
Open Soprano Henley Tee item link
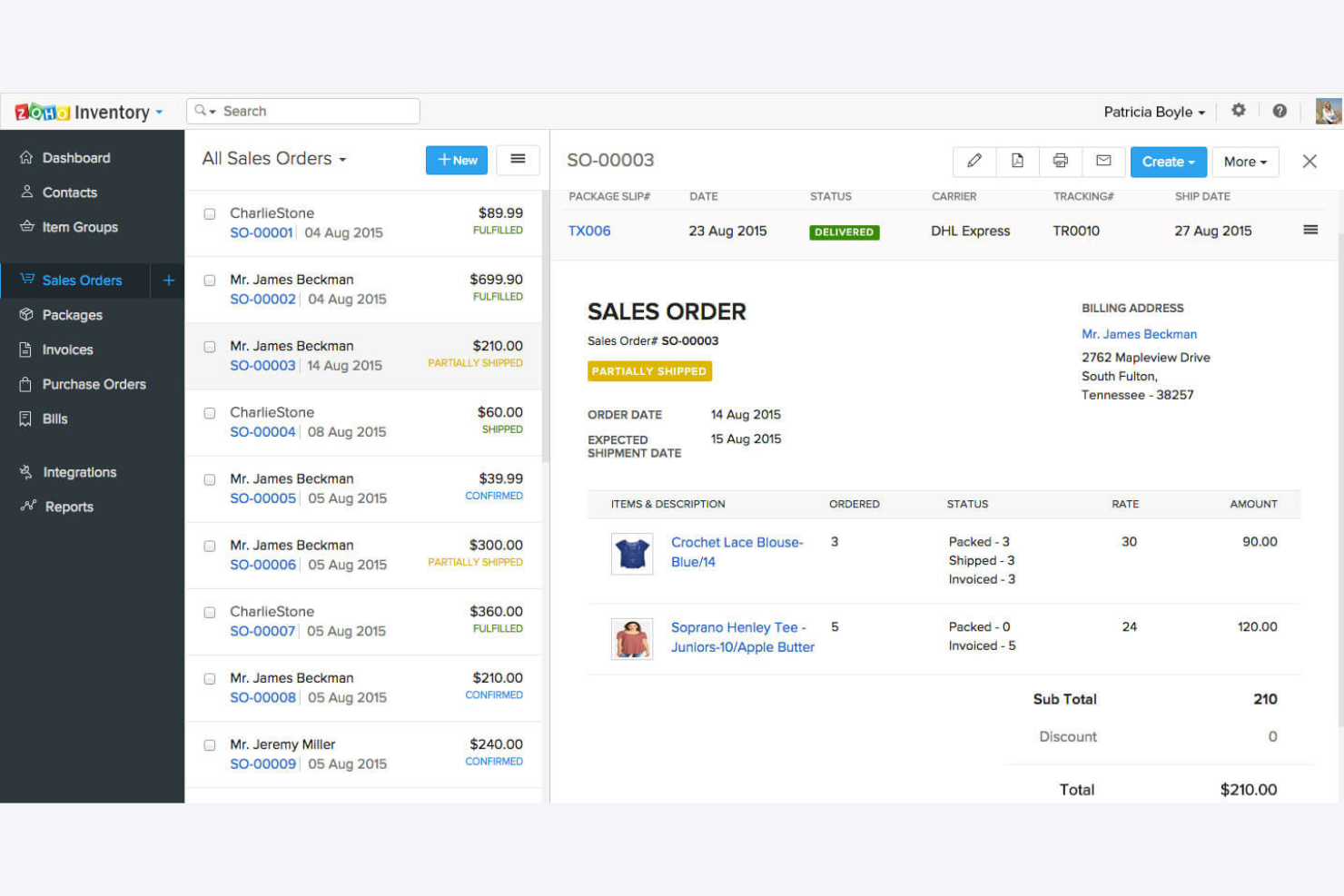coord(743,637)
